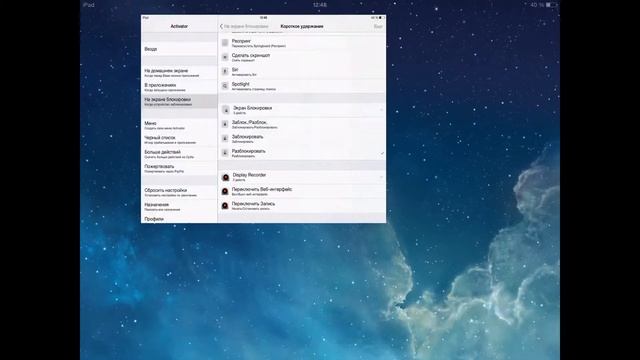Select the Заблокировать action label
The height and width of the screenshot is (360, 640).
pyautogui.click(x=247, y=137)
